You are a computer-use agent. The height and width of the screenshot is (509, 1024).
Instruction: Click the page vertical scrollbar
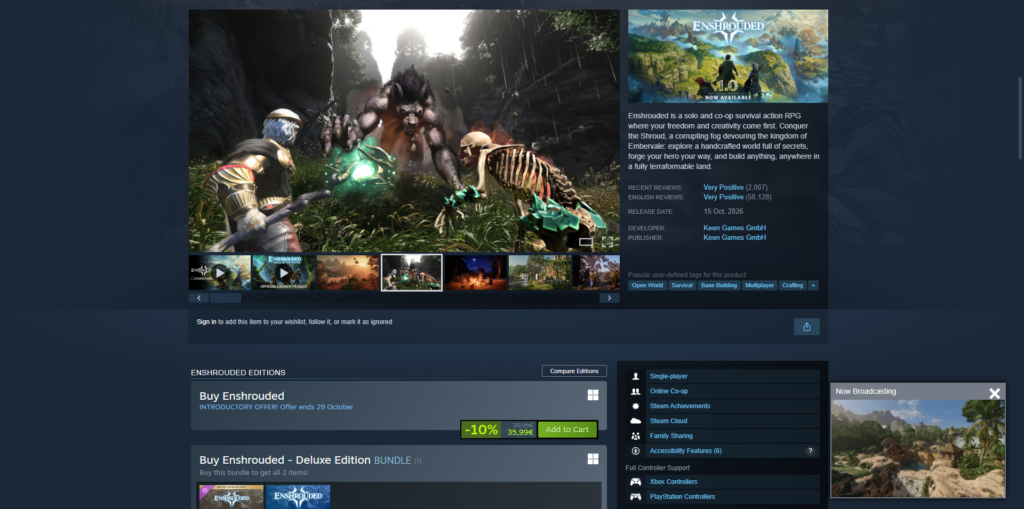1021,120
